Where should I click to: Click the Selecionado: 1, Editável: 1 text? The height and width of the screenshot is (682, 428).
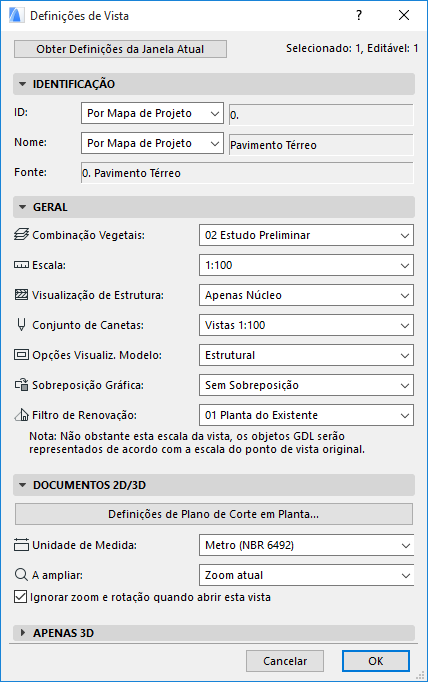[x=352, y=48]
